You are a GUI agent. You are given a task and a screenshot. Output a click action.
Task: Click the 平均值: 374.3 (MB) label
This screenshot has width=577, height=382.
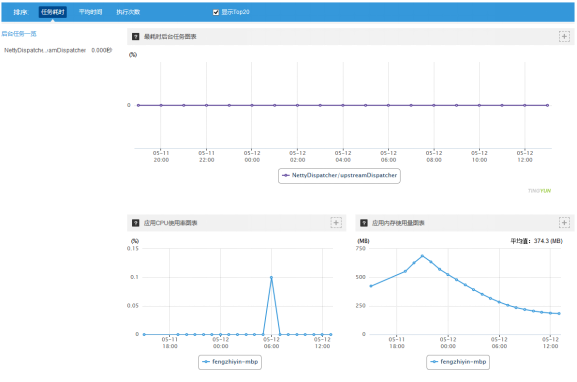tap(536, 241)
